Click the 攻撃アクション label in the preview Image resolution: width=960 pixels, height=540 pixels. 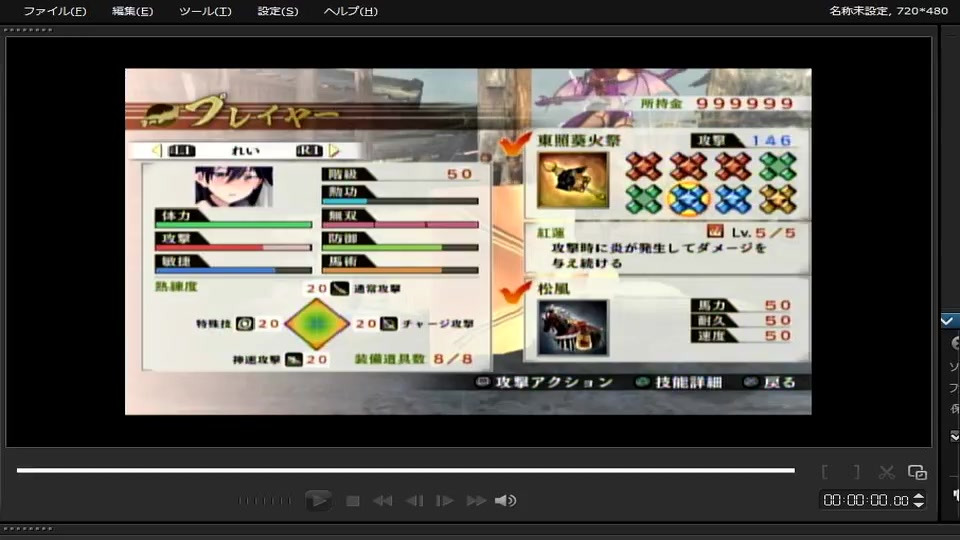click(554, 382)
